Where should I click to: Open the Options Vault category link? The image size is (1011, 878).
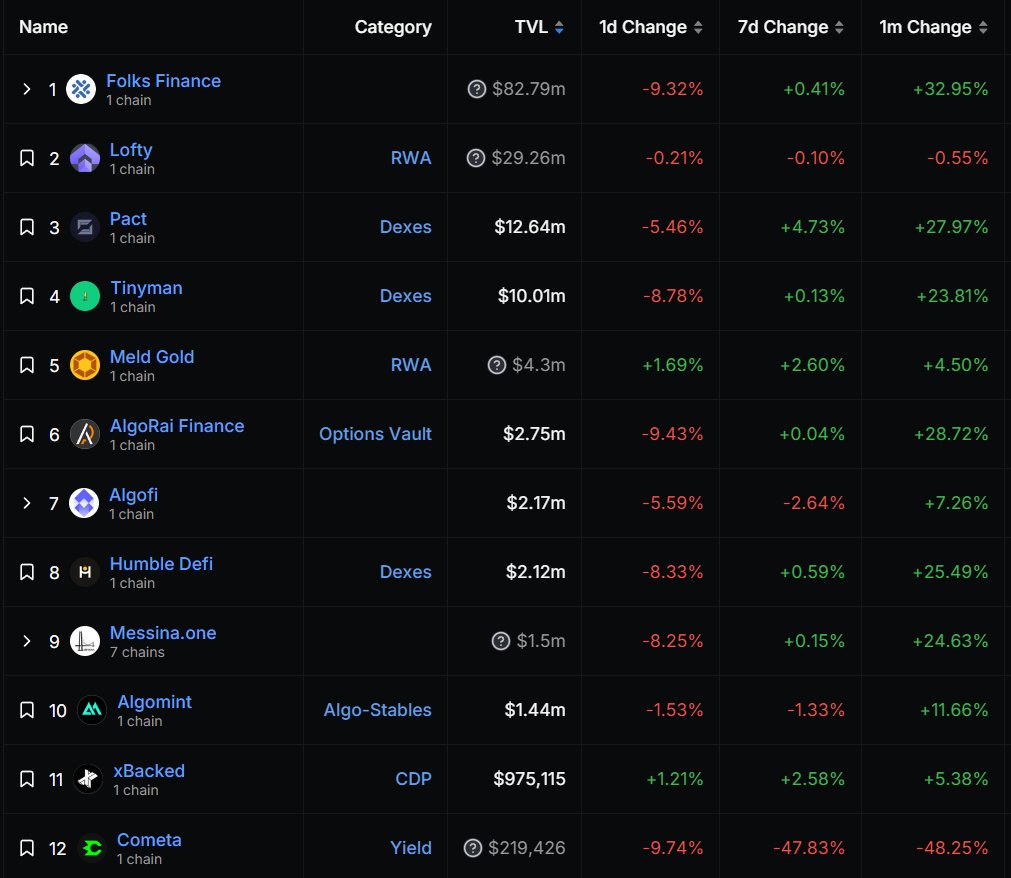tap(375, 434)
